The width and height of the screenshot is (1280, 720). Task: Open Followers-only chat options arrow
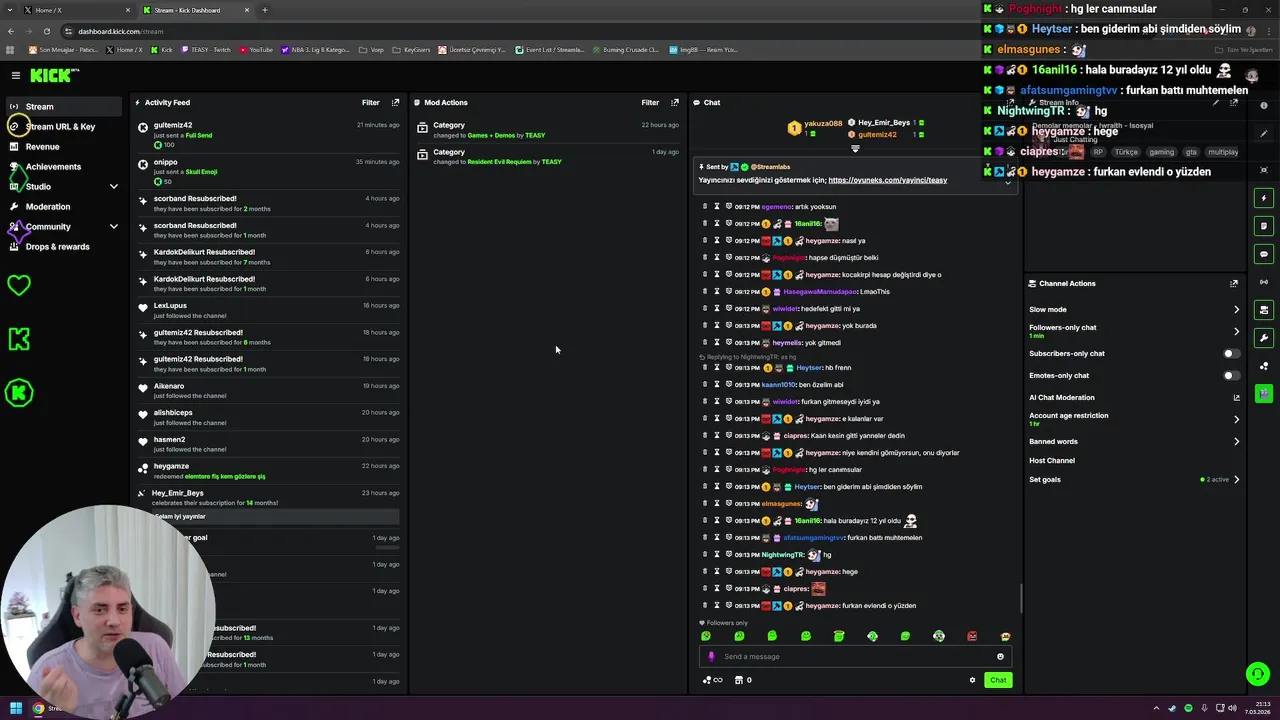[x=1236, y=331]
